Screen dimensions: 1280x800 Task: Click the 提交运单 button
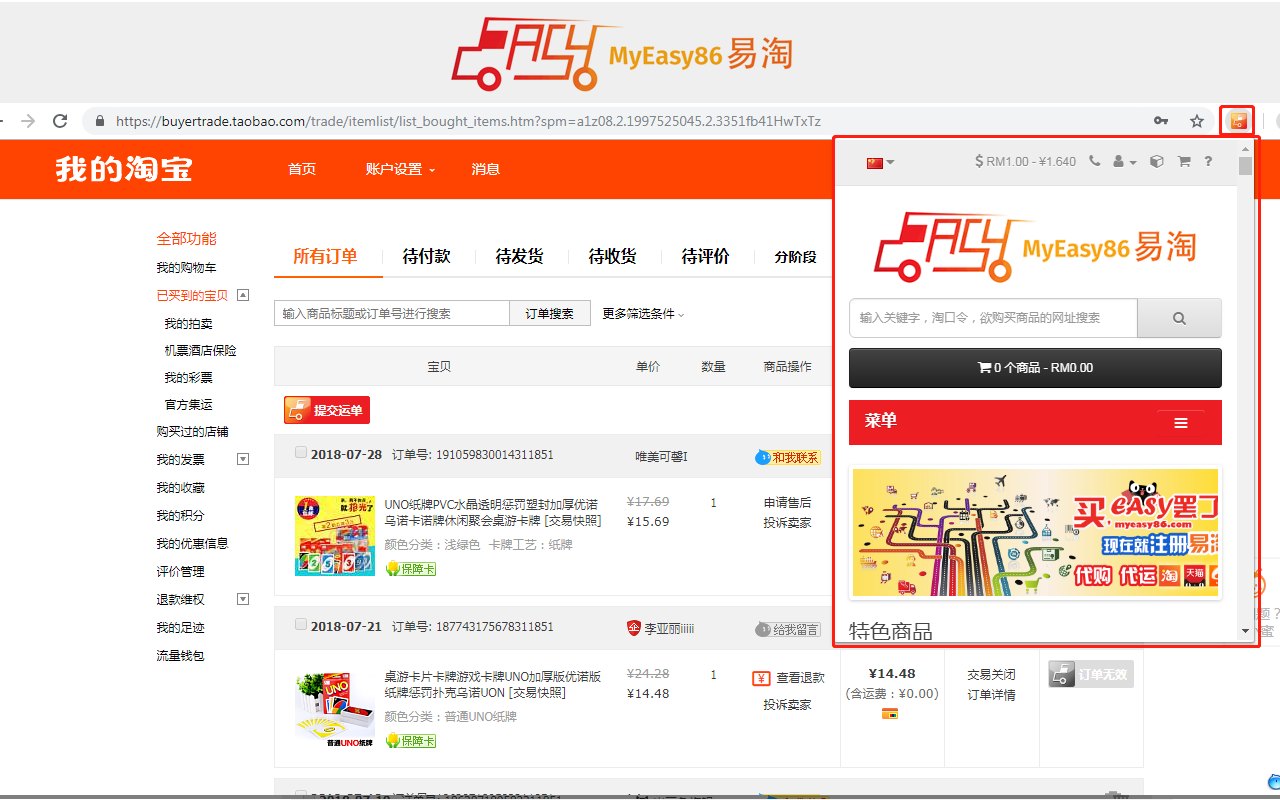327,410
